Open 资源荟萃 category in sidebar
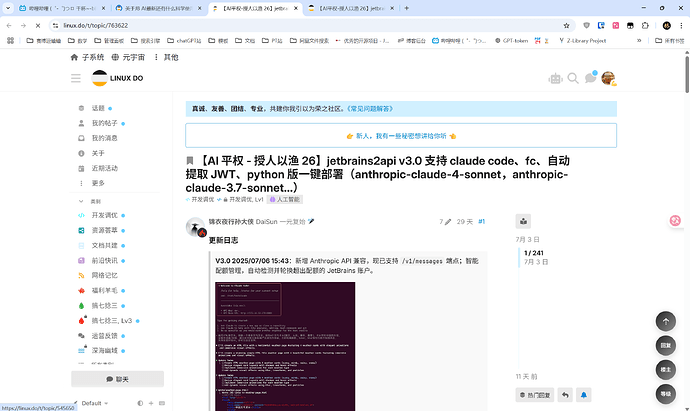The width and height of the screenshot is (690, 411). coord(104,230)
